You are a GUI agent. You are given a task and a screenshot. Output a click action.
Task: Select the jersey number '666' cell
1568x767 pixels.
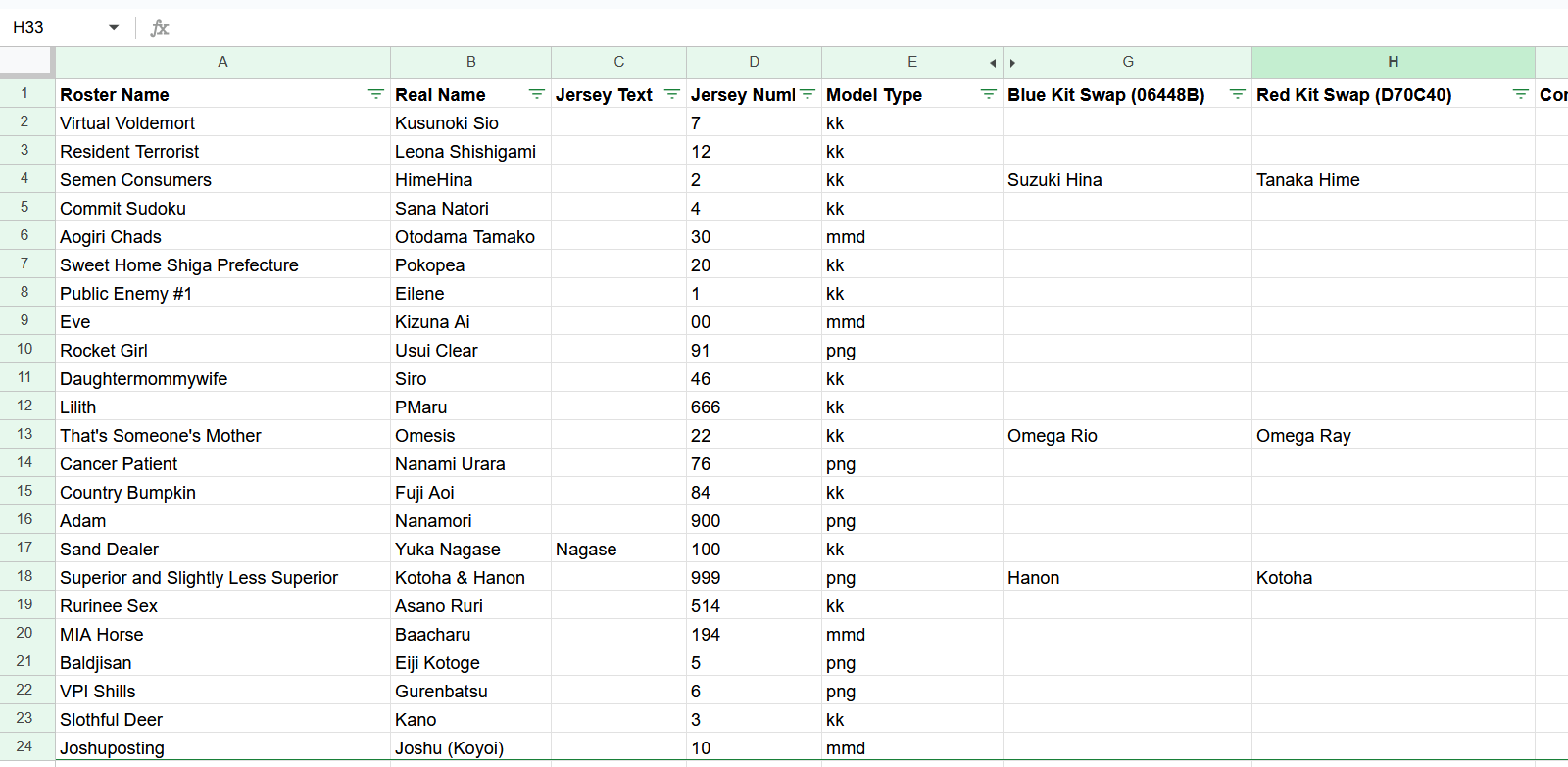755,407
